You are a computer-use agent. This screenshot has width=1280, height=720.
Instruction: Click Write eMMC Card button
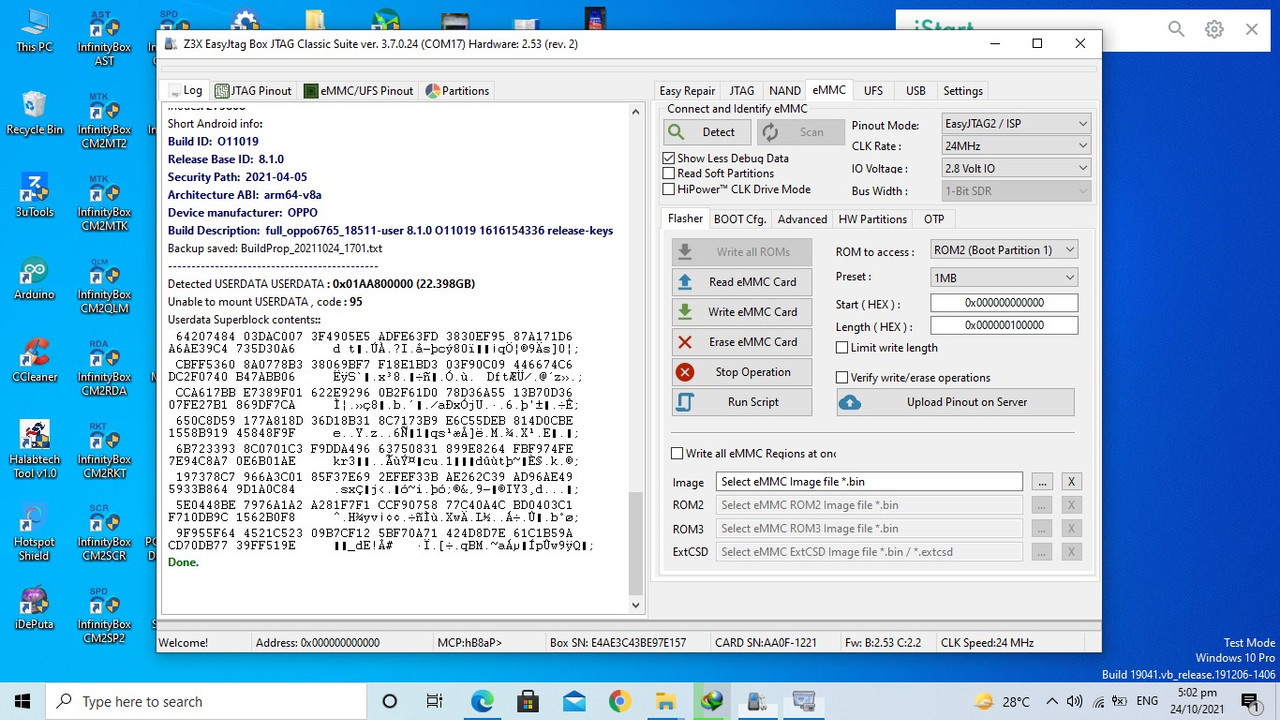click(740, 312)
